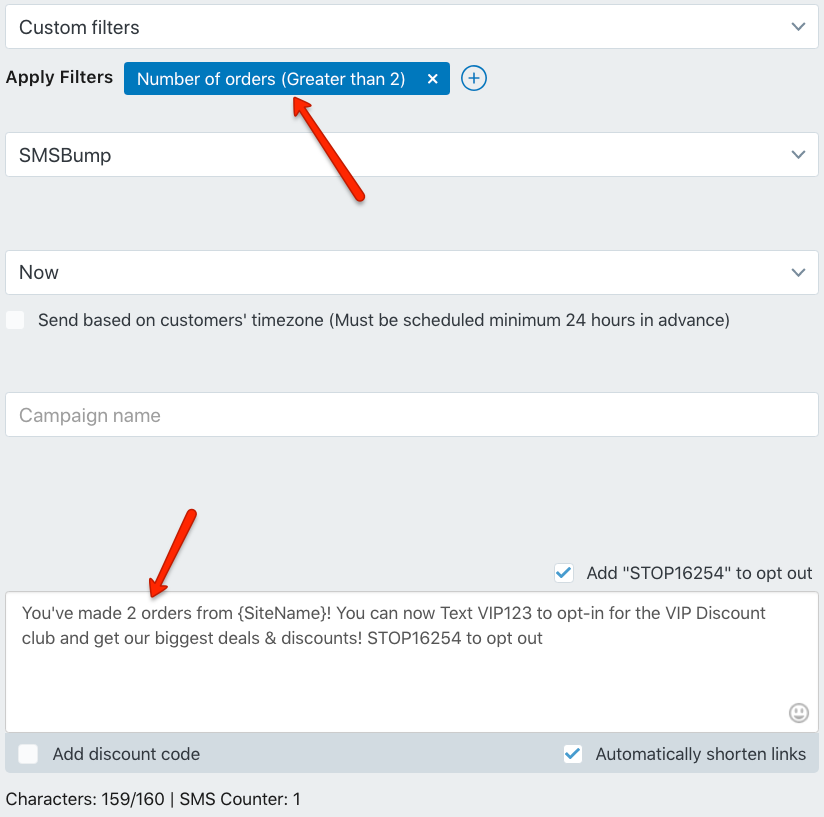Expand the Custom filters dropdown arrow

pos(798,27)
